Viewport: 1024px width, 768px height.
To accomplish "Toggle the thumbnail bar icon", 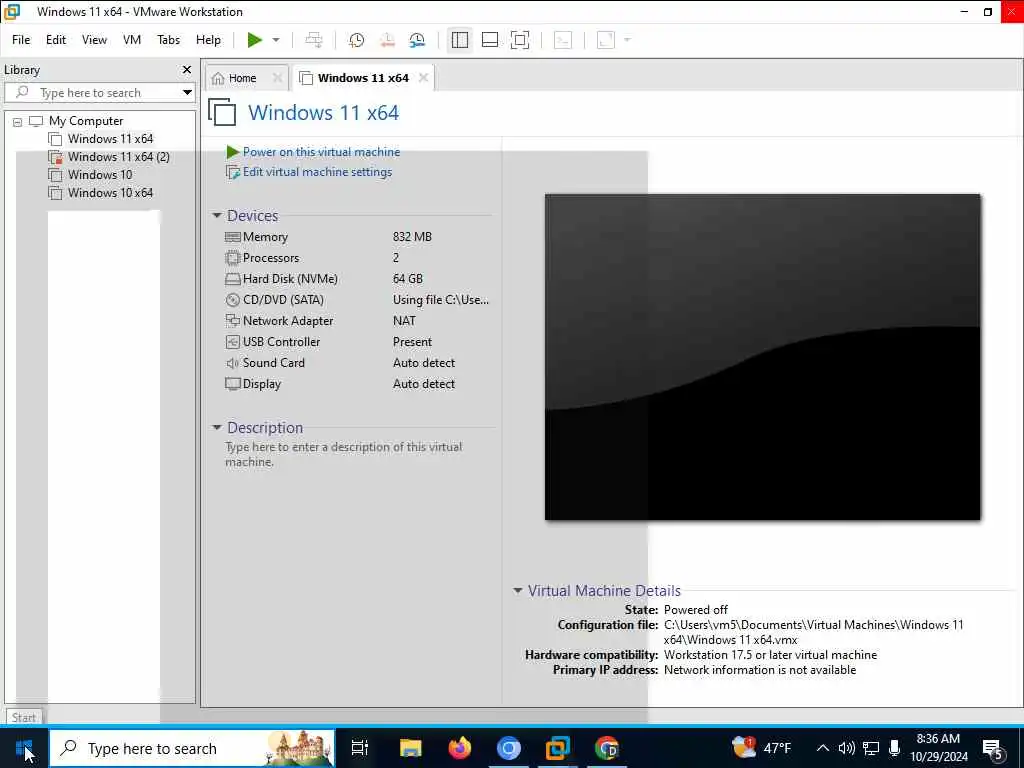I will [x=490, y=40].
